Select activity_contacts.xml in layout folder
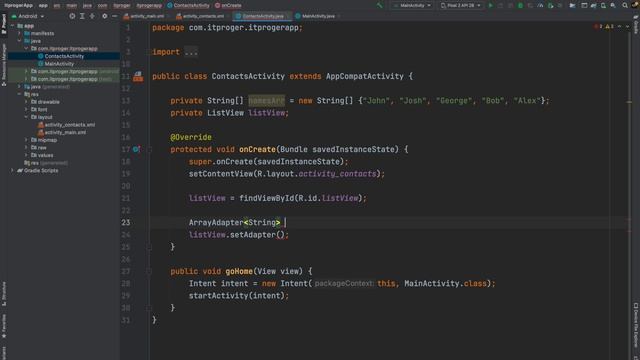The image size is (640, 360). point(69,124)
